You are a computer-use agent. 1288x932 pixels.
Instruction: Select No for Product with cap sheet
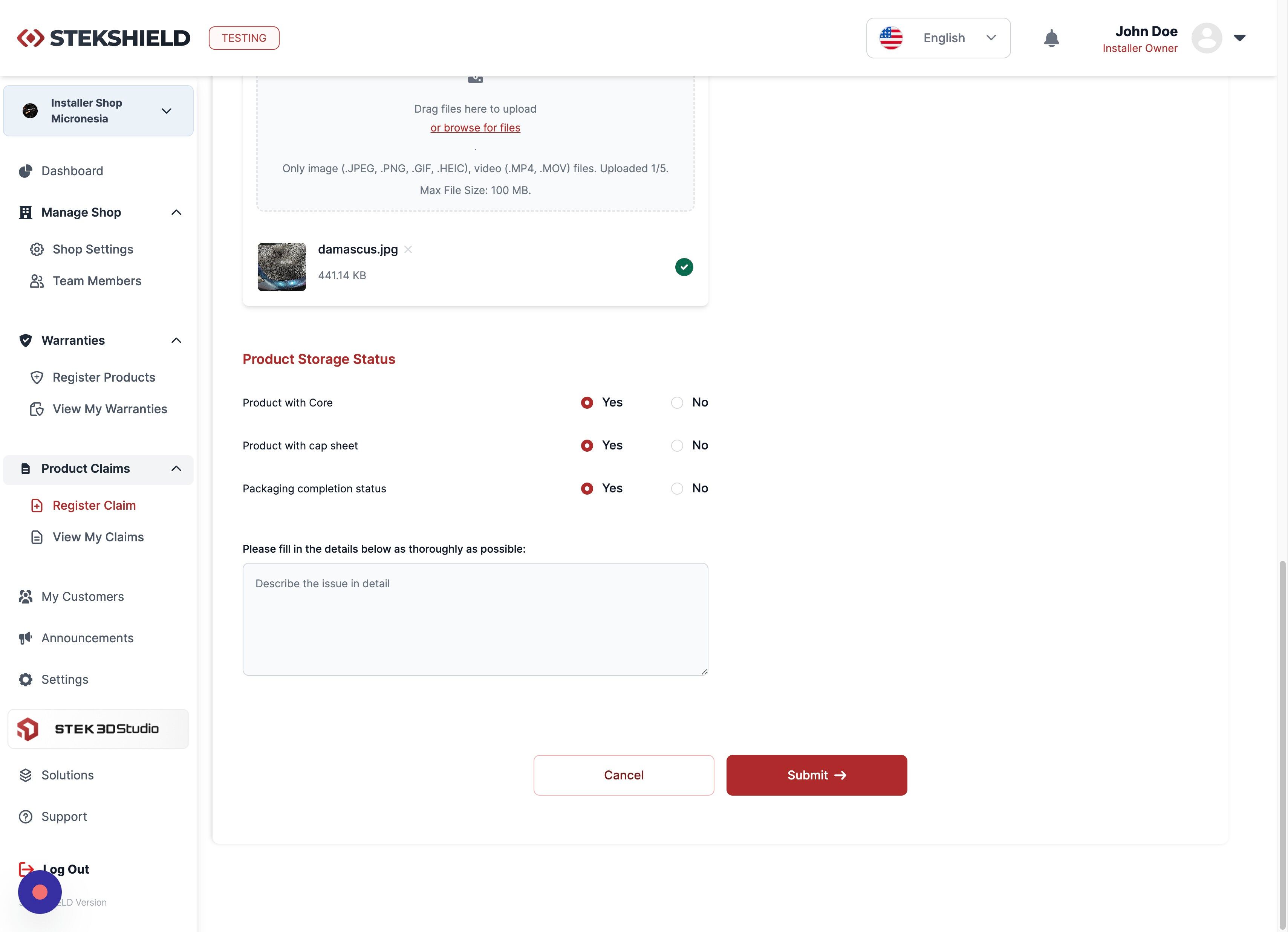(x=677, y=446)
